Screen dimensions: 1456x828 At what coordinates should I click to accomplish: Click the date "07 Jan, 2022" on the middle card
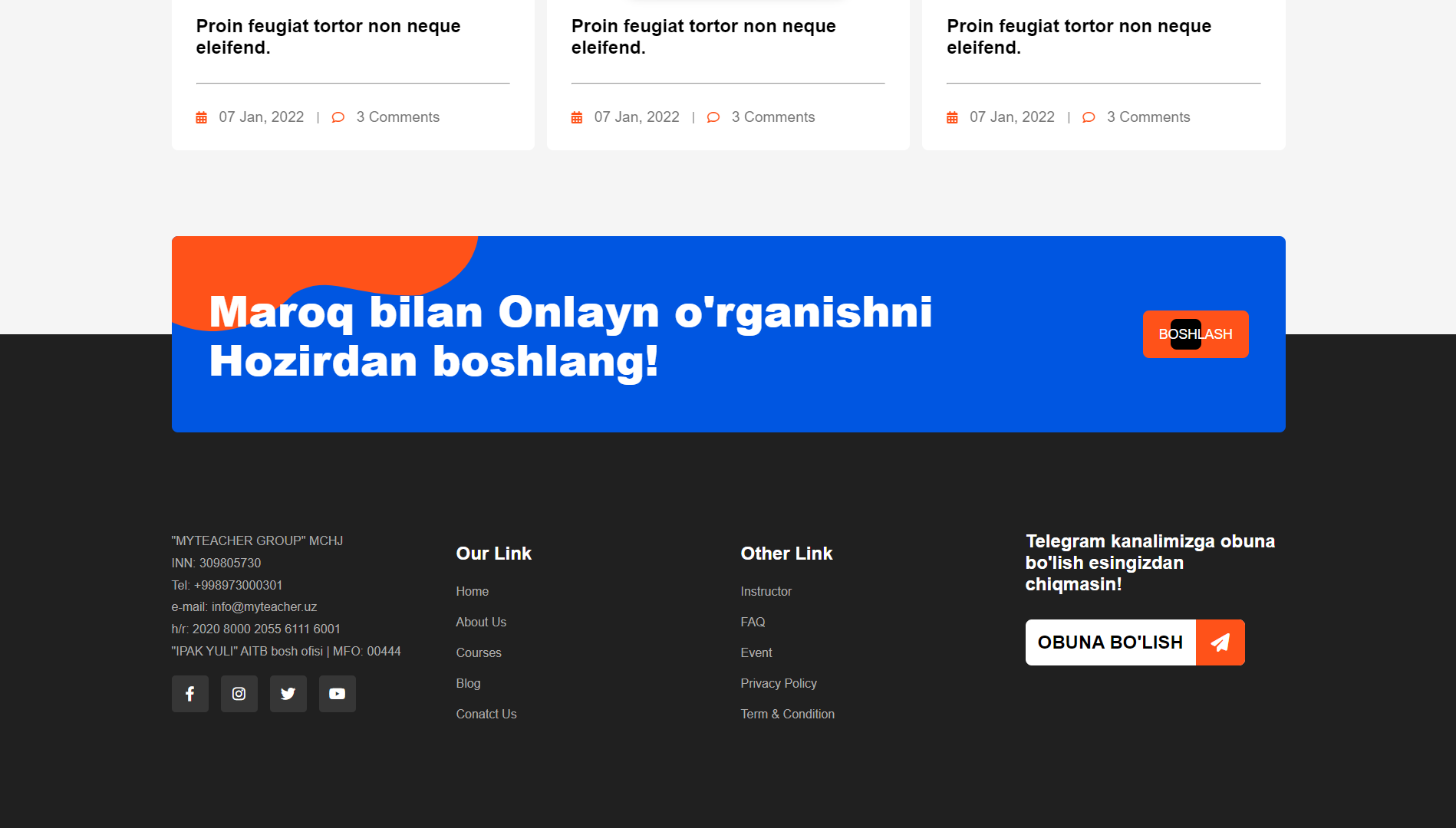click(637, 117)
